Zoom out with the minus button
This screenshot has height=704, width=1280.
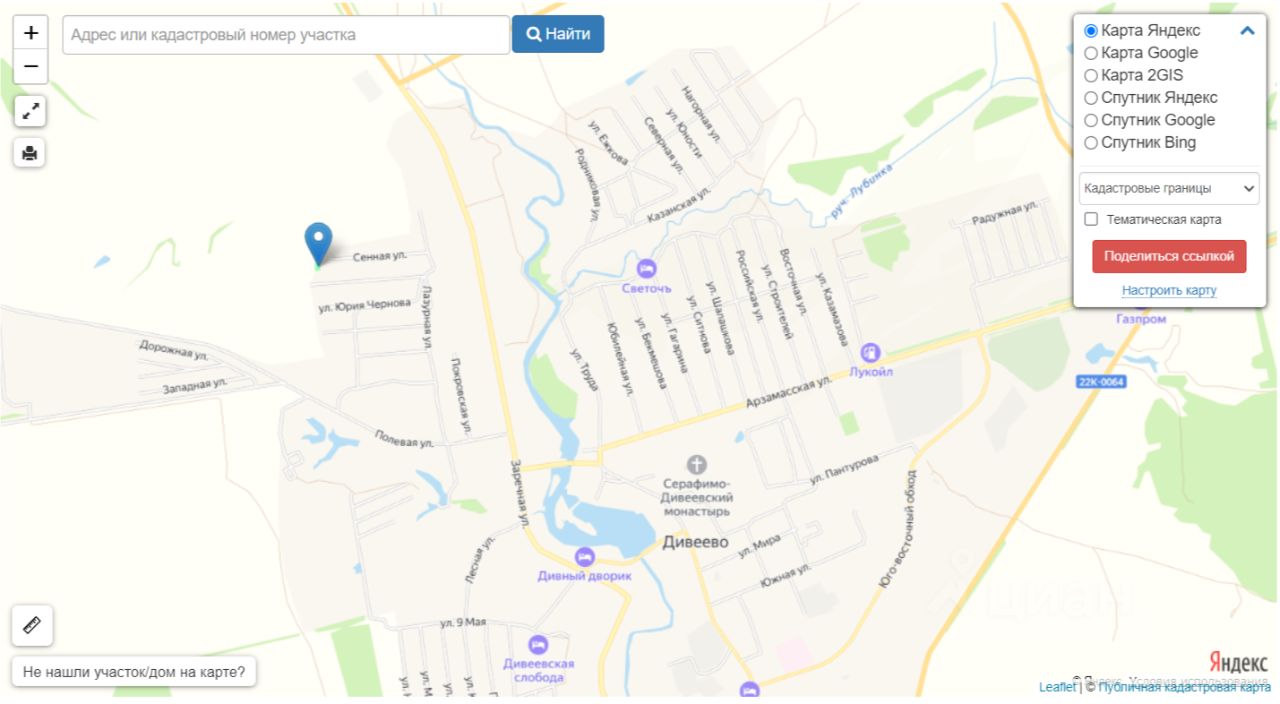pos(31,67)
